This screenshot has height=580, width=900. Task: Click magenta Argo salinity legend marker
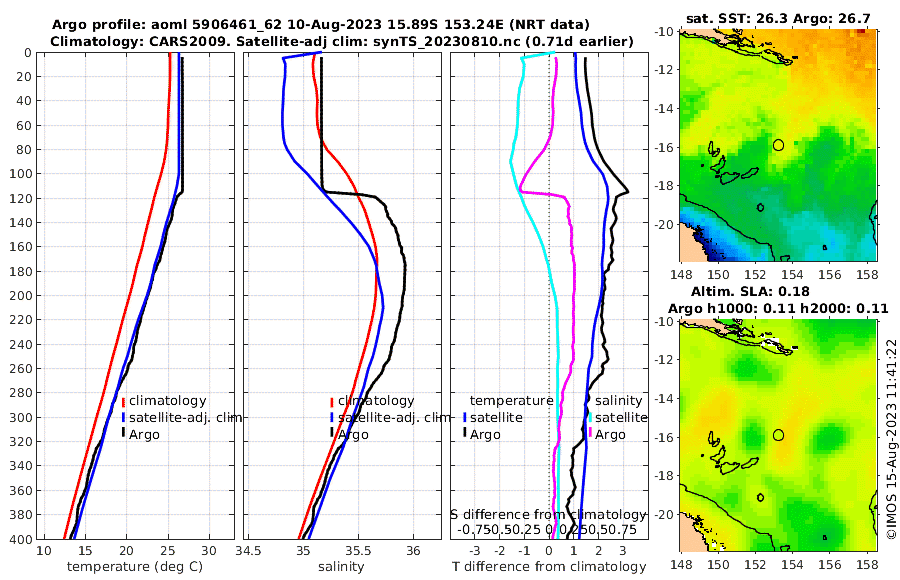(590, 432)
